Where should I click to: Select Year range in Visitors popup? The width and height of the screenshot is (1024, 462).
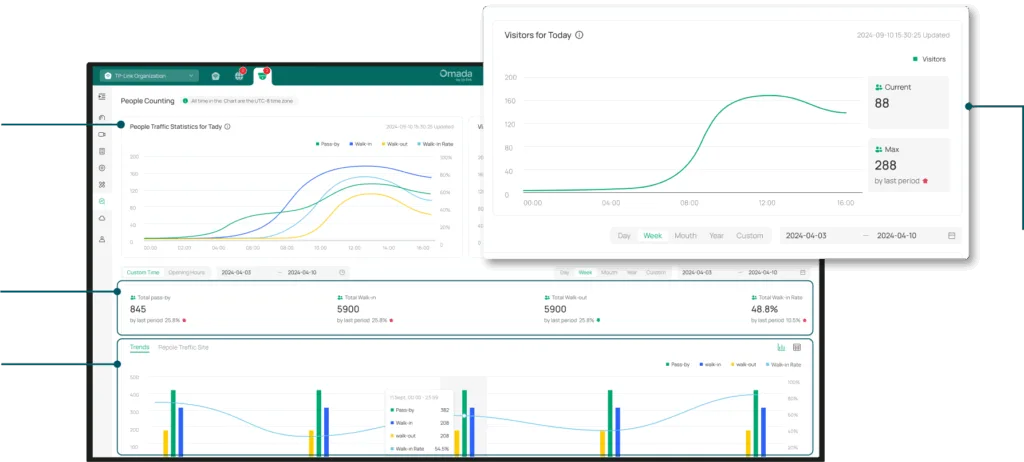point(716,236)
